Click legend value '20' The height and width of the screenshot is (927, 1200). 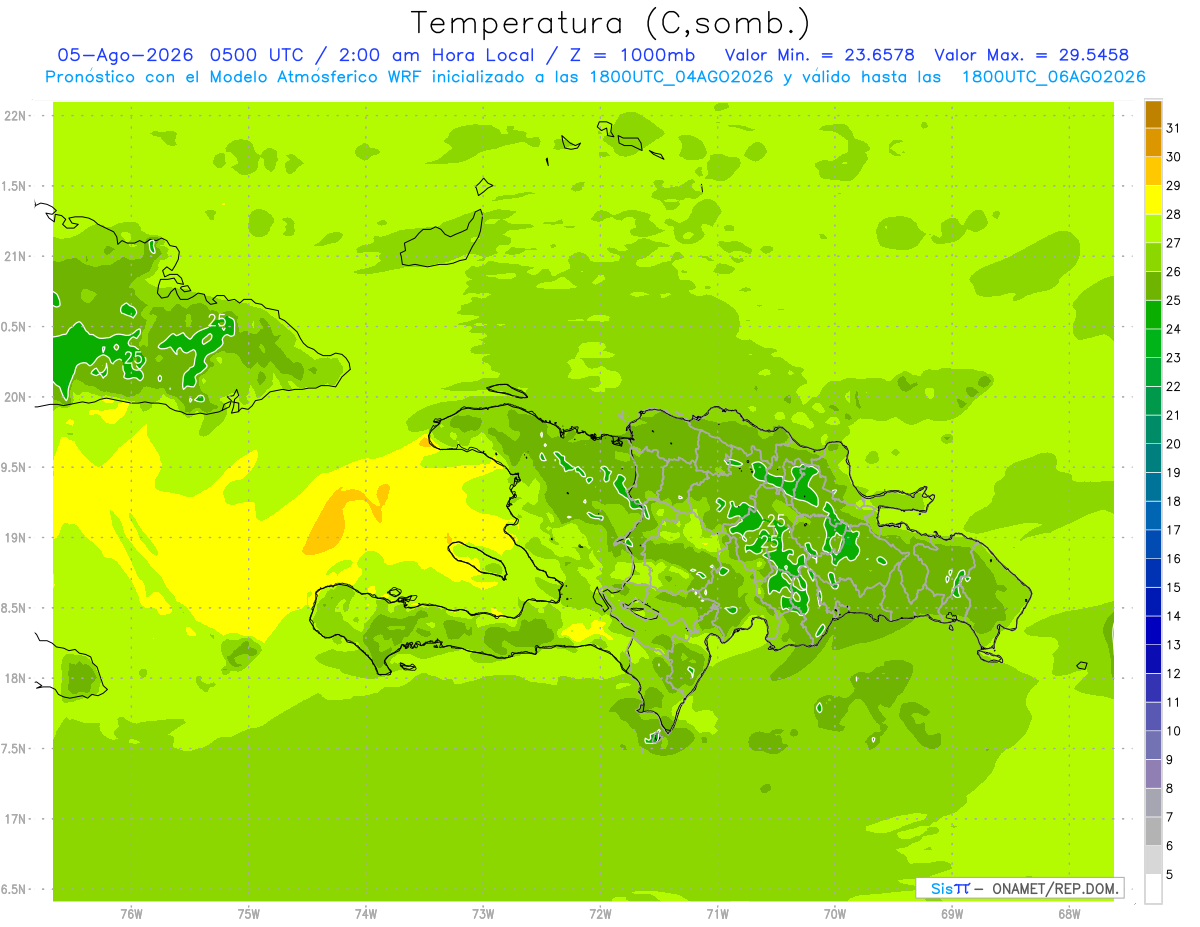point(1174,444)
